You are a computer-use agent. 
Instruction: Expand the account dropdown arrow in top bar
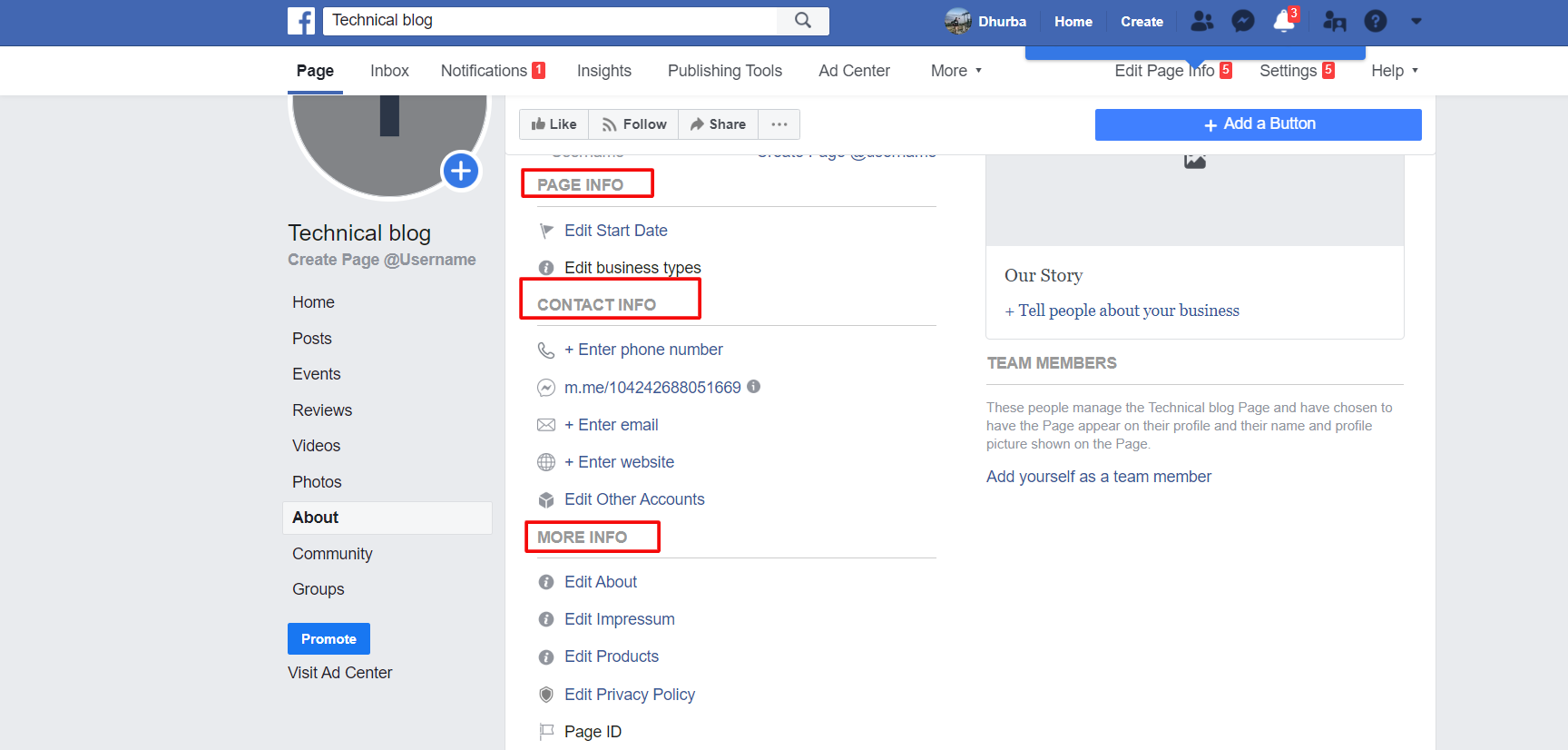pos(1416,21)
